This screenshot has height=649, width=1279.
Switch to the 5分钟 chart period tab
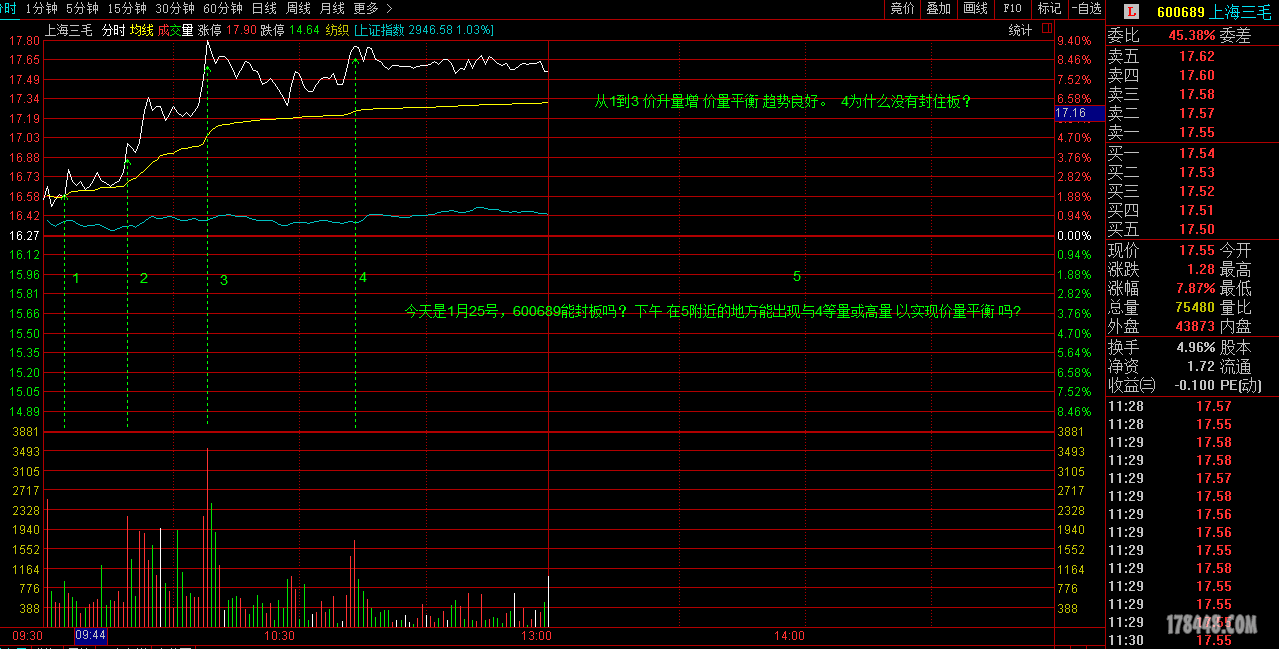click(x=81, y=8)
